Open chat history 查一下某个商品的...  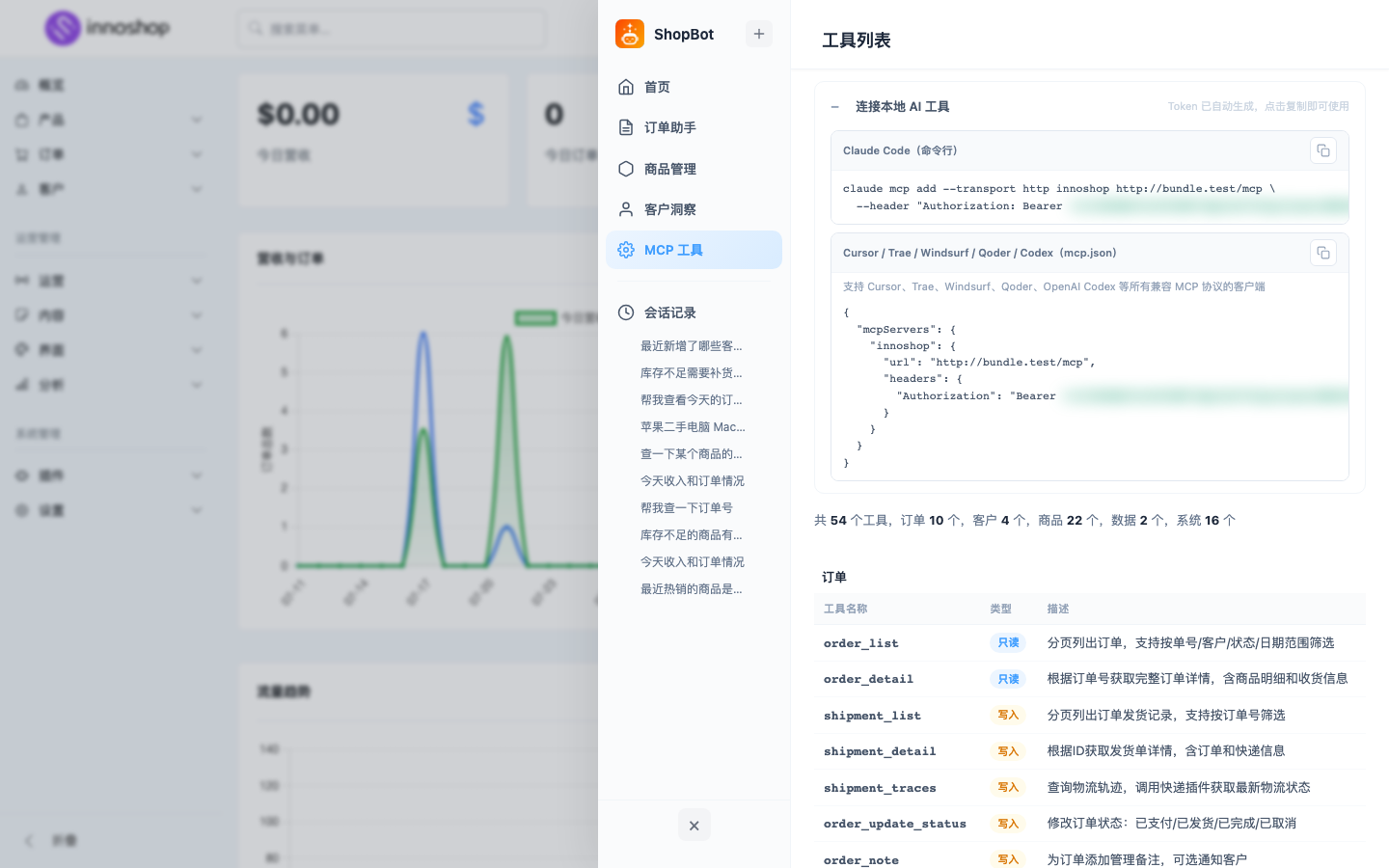tap(693, 453)
